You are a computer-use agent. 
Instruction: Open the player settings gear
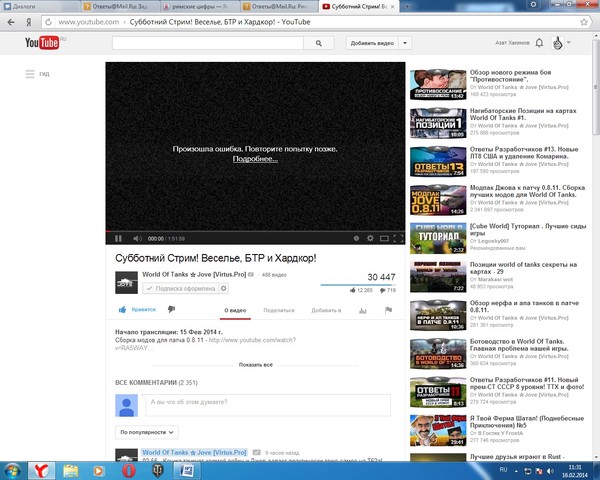click(x=370, y=239)
